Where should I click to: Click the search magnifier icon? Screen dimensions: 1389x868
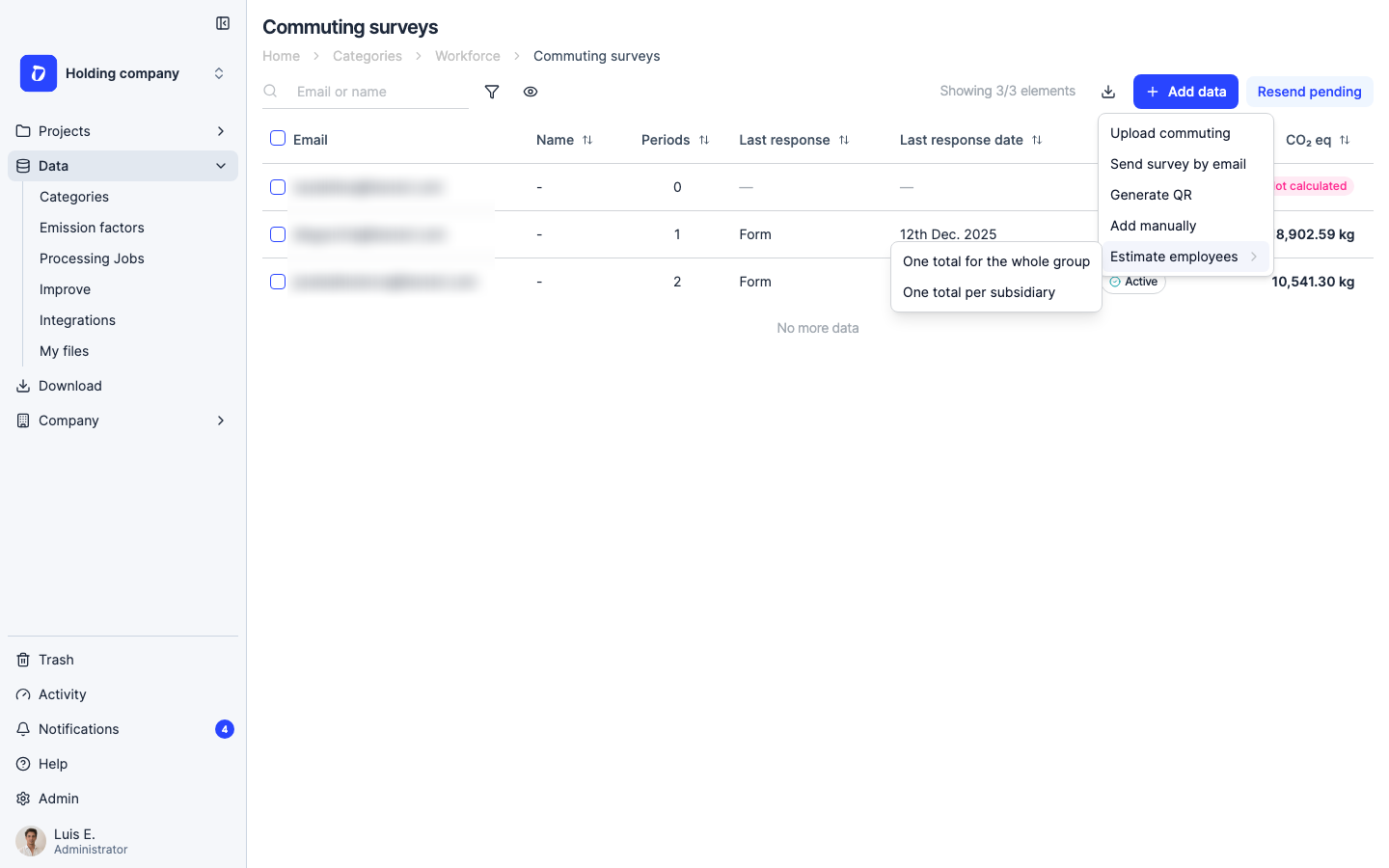(271, 91)
